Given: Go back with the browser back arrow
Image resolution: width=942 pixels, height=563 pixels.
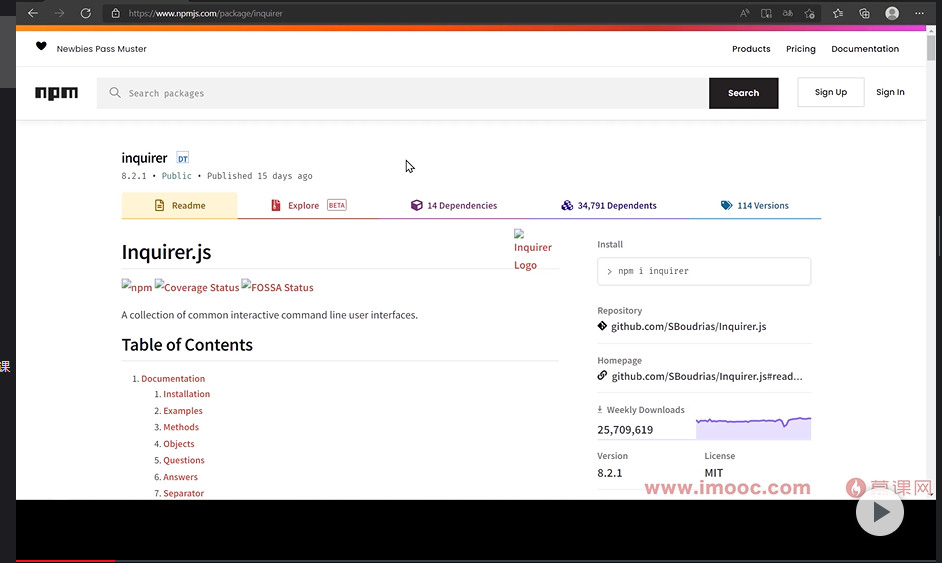Looking at the screenshot, I should coord(33,13).
